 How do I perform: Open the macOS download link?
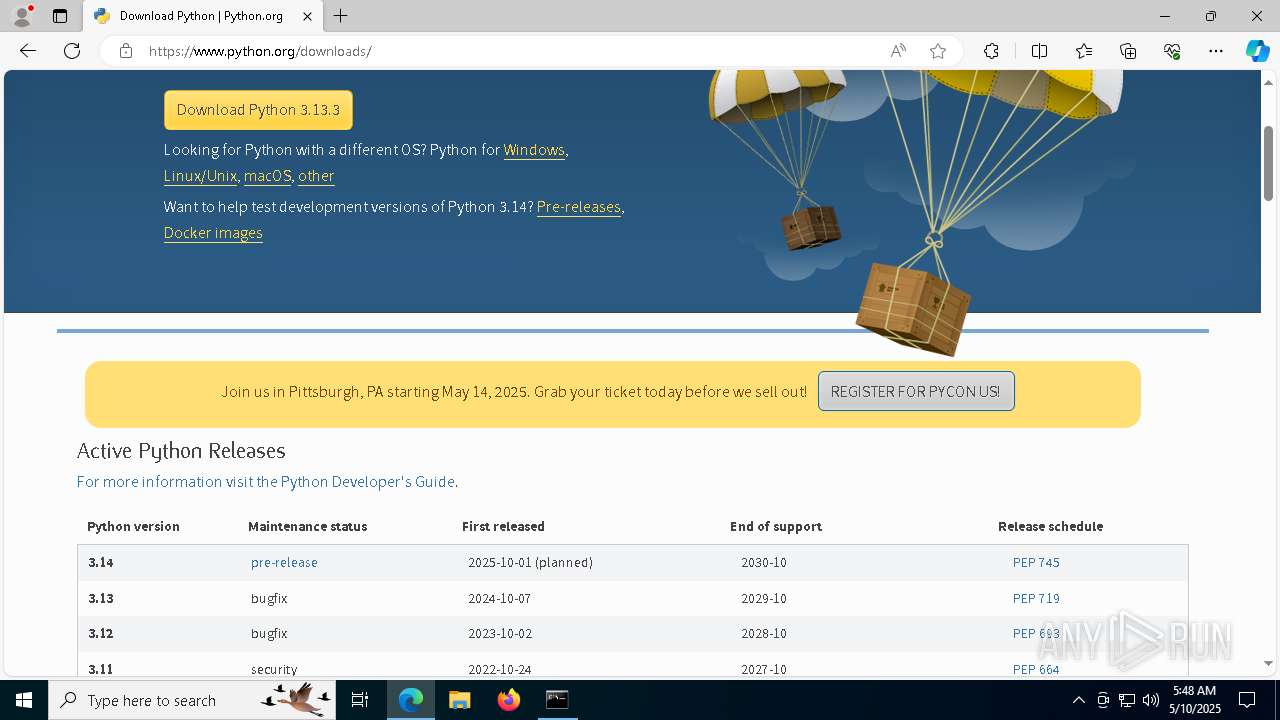[x=267, y=176]
